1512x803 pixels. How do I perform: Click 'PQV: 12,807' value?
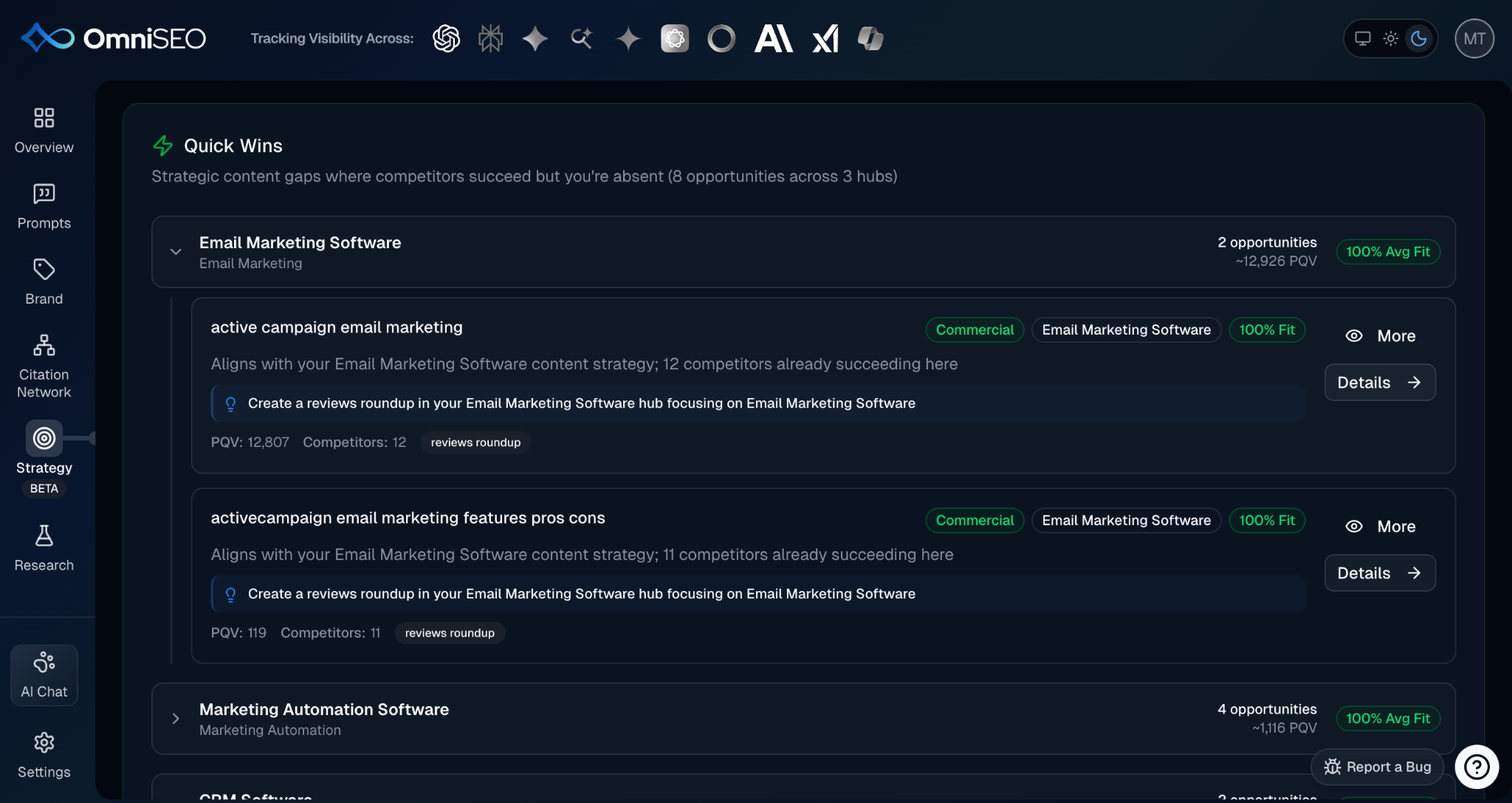[x=250, y=442]
